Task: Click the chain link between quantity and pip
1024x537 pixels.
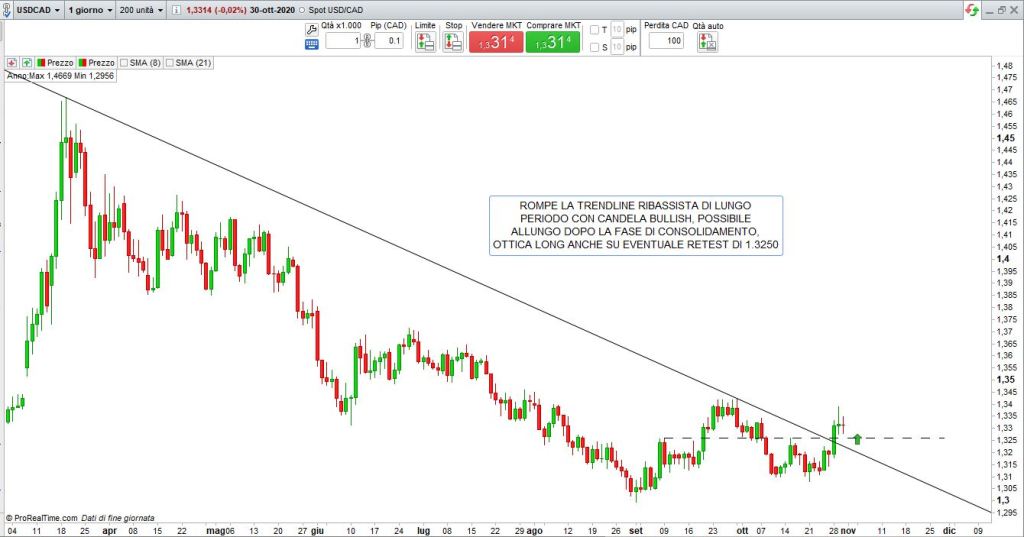Action: click(368, 41)
